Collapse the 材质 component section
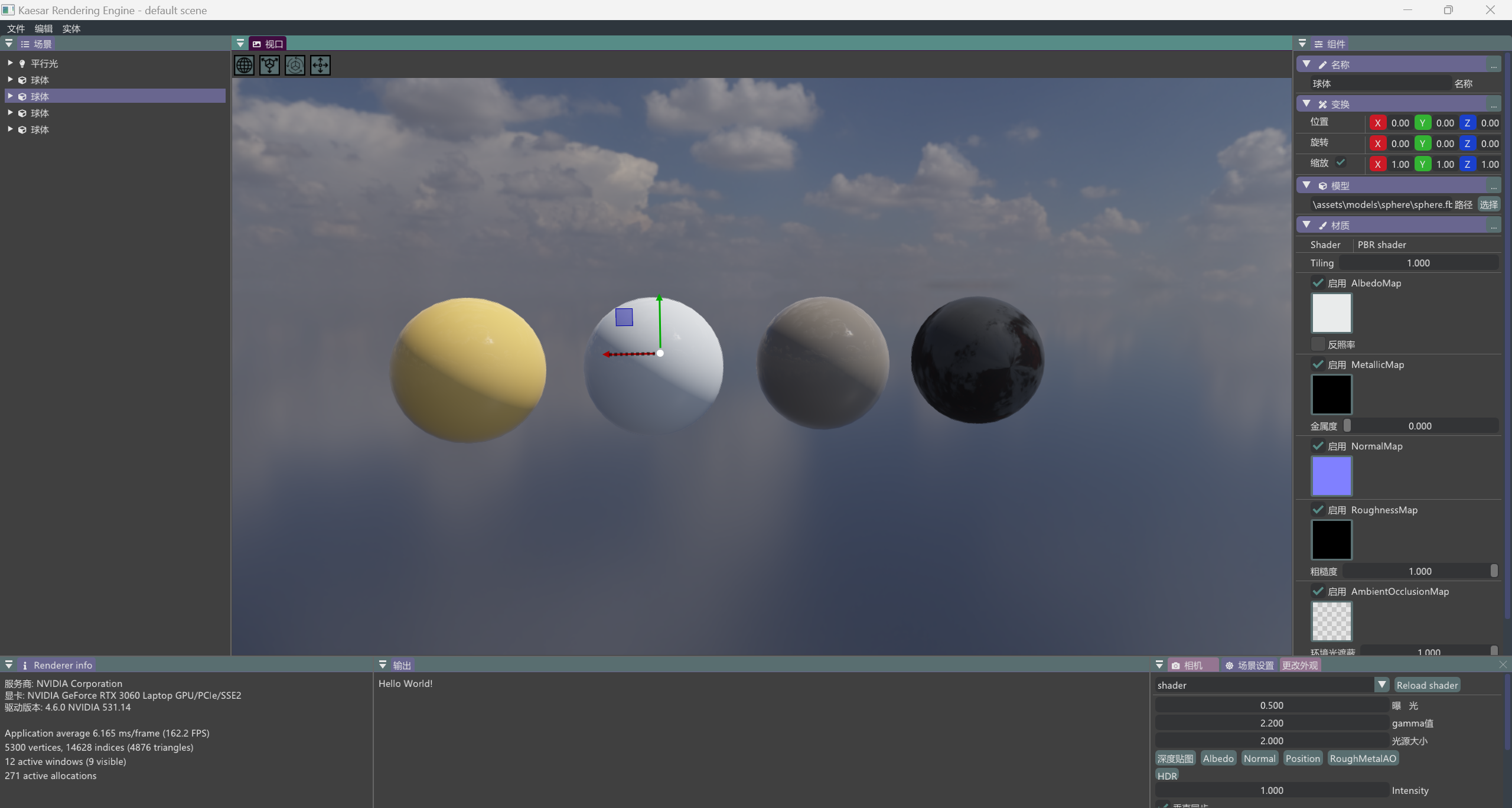Image resolution: width=1512 pixels, height=808 pixels. click(1306, 224)
